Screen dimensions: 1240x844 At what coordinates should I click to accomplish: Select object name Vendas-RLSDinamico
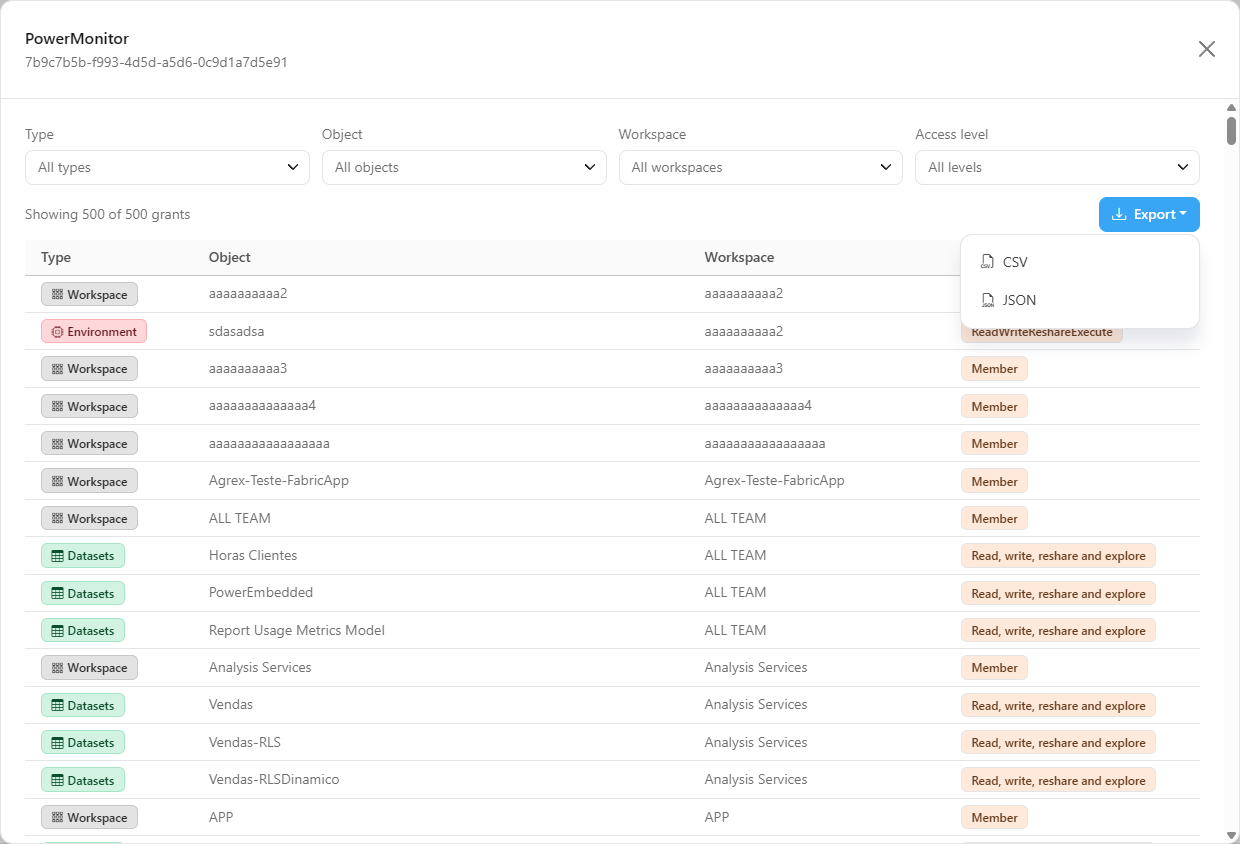pyautogui.click(x=274, y=779)
